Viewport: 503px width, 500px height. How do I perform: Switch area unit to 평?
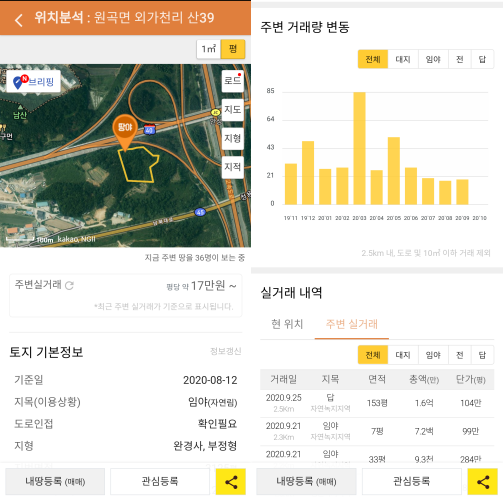click(x=233, y=49)
